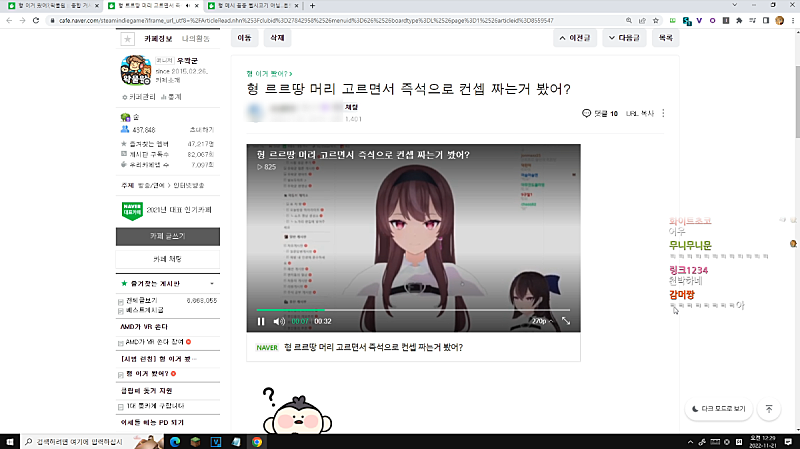The image size is (800, 449).
Task: Toggle 다크 모드로 보기 dark mode
Action: 718,409
